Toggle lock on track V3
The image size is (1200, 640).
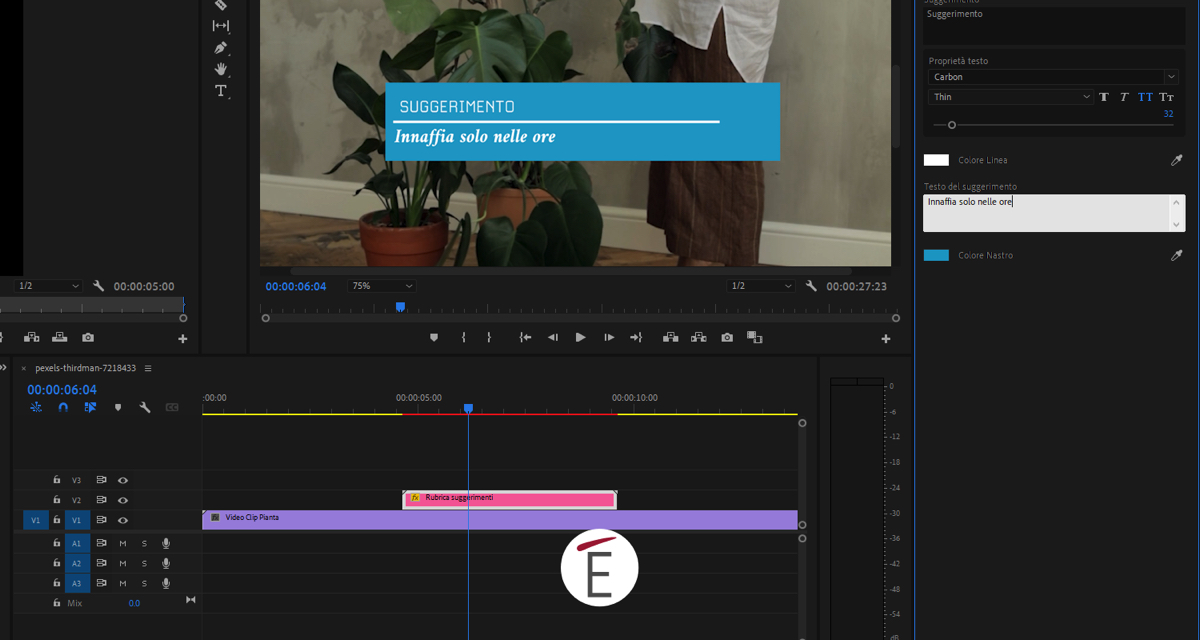[57, 480]
